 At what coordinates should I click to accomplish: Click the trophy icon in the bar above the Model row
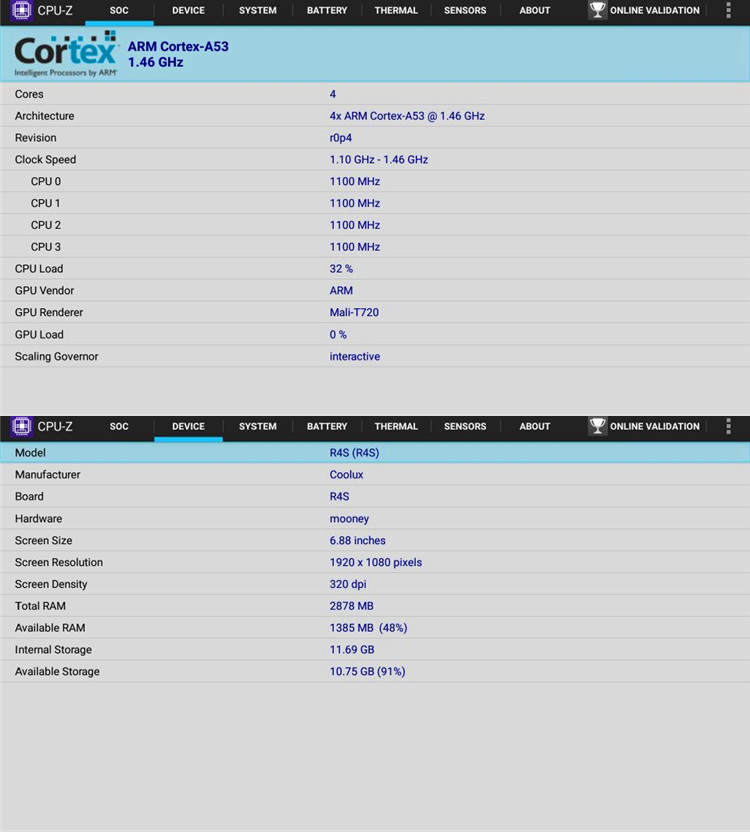tap(598, 427)
